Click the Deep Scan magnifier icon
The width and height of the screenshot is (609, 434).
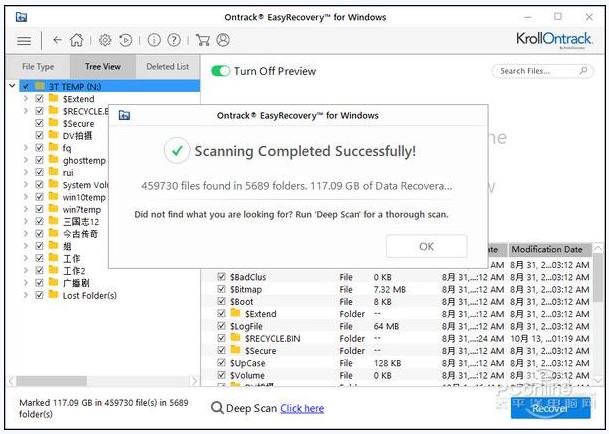217,408
